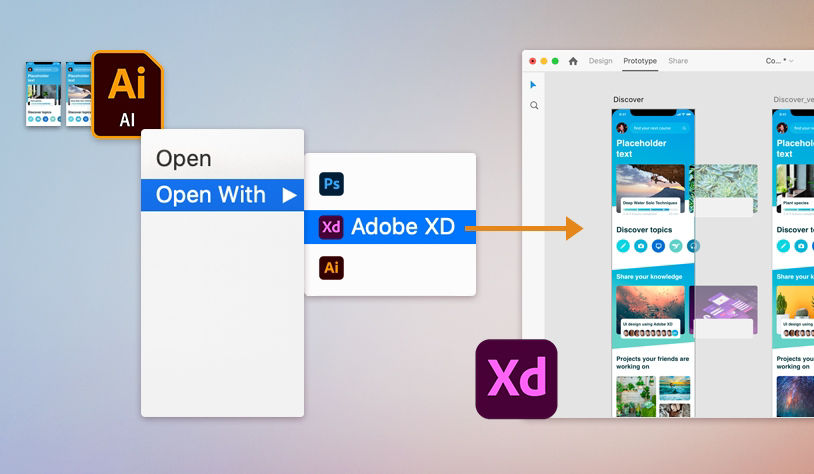Click the plants project thumbnail
The height and width of the screenshot is (474, 814).
636,397
